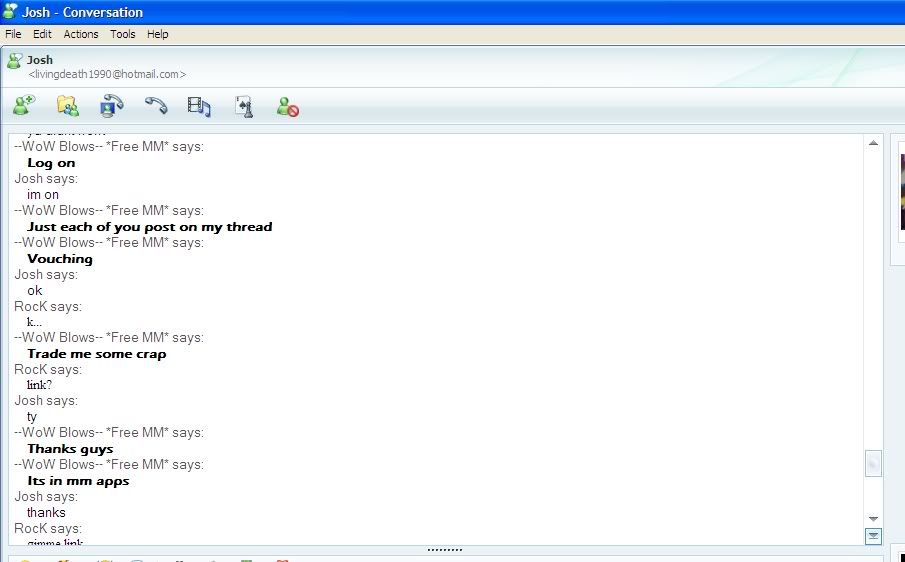Click the message "Thanks guys"
Viewport: 905px width, 562px height.
pyautogui.click(x=70, y=449)
